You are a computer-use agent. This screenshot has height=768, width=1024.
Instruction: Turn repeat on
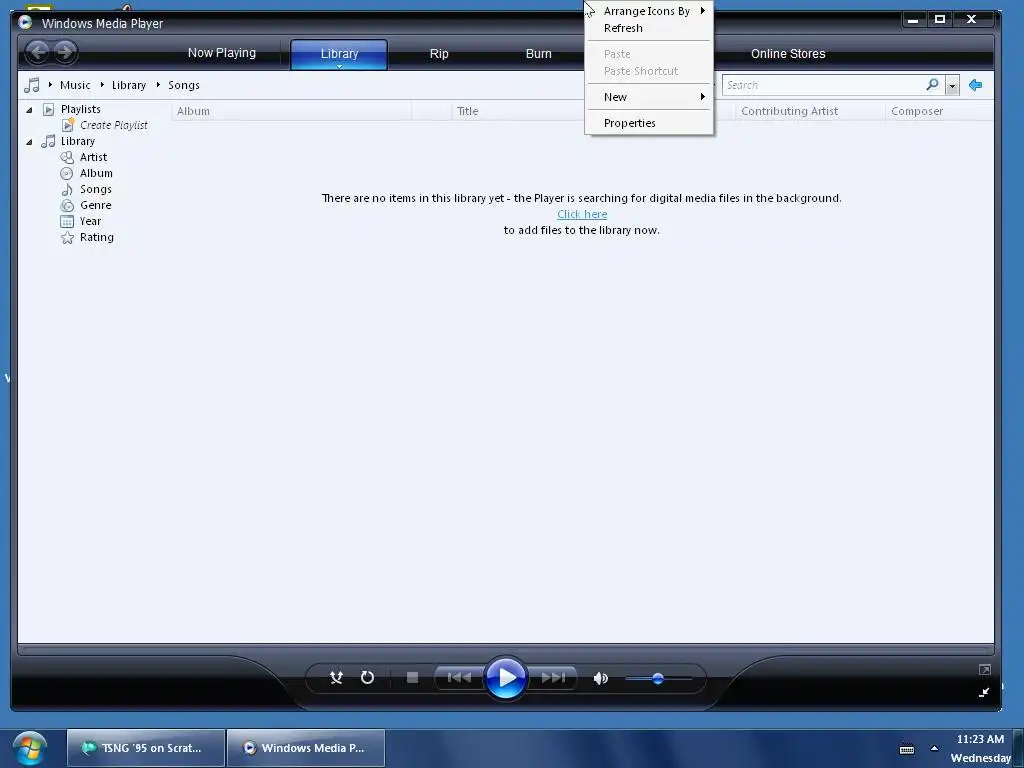pos(368,678)
